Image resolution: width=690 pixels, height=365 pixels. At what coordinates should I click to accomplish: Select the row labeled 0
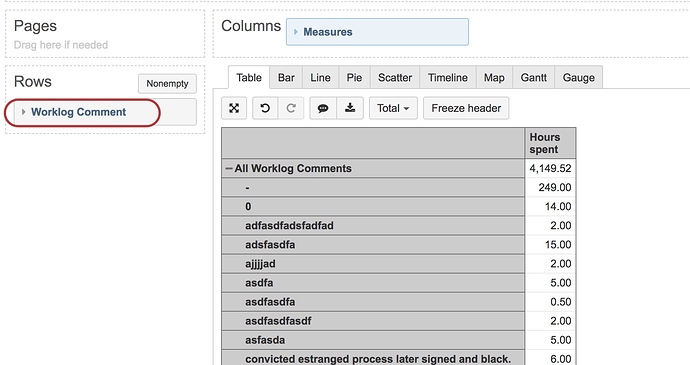coord(373,206)
